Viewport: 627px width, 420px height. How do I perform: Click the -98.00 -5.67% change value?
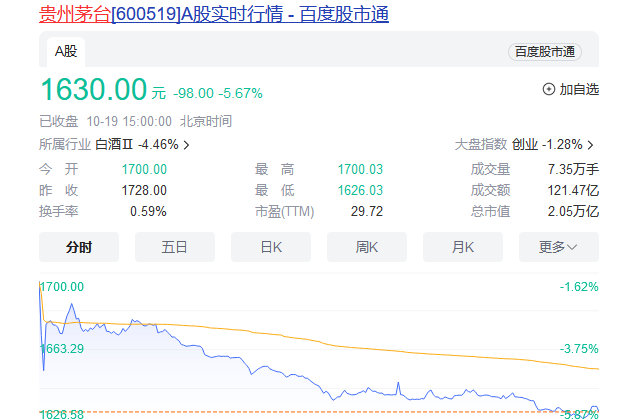click(x=218, y=93)
